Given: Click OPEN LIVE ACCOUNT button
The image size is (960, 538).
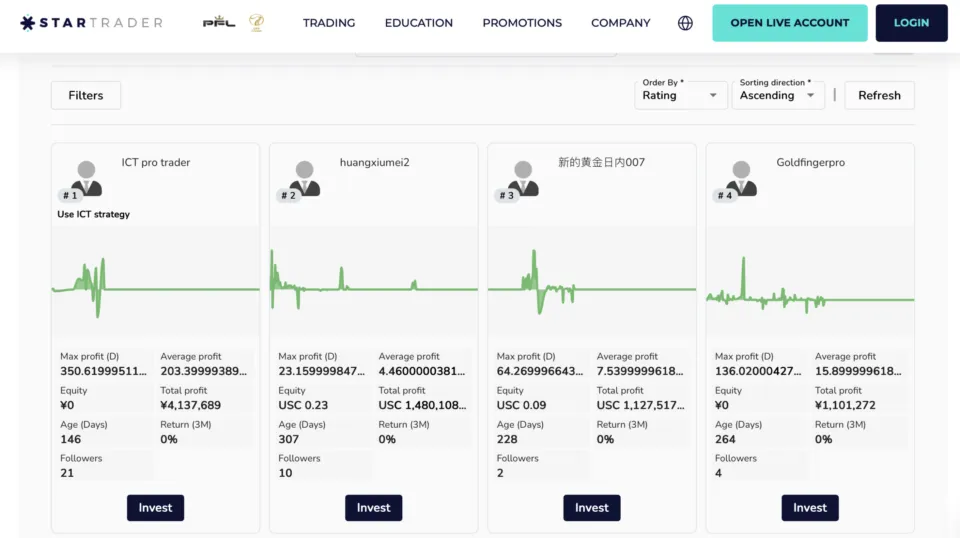Looking at the screenshot, I should [x=789, y=23].
